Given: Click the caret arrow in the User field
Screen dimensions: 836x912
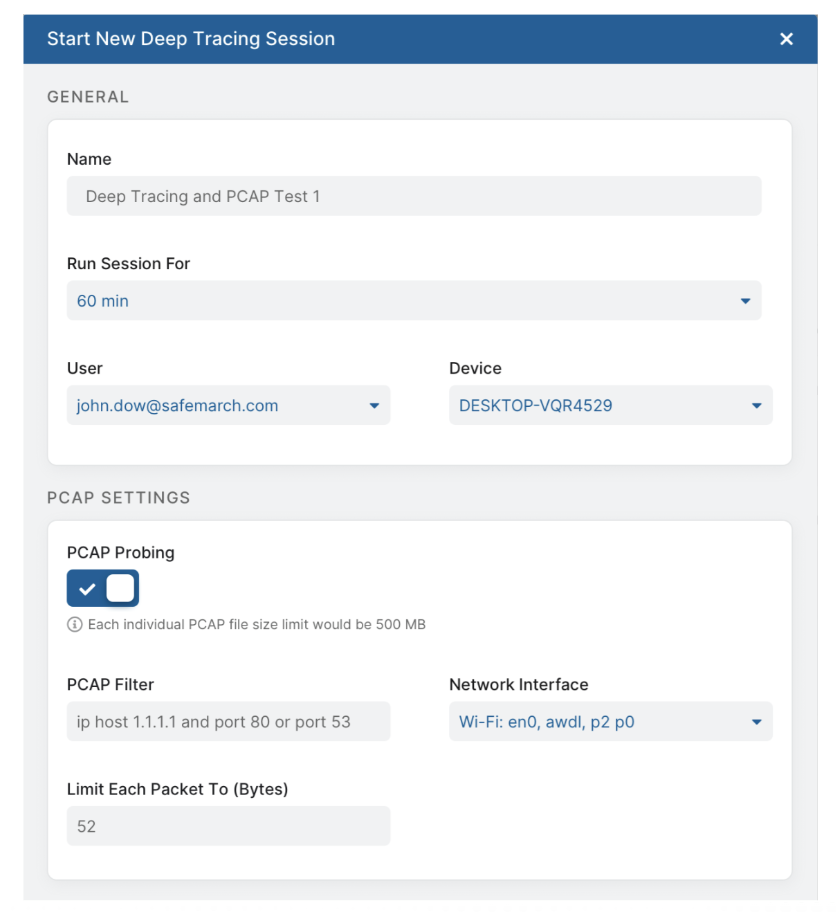Looking at the screenshot, I should point(374,406).
